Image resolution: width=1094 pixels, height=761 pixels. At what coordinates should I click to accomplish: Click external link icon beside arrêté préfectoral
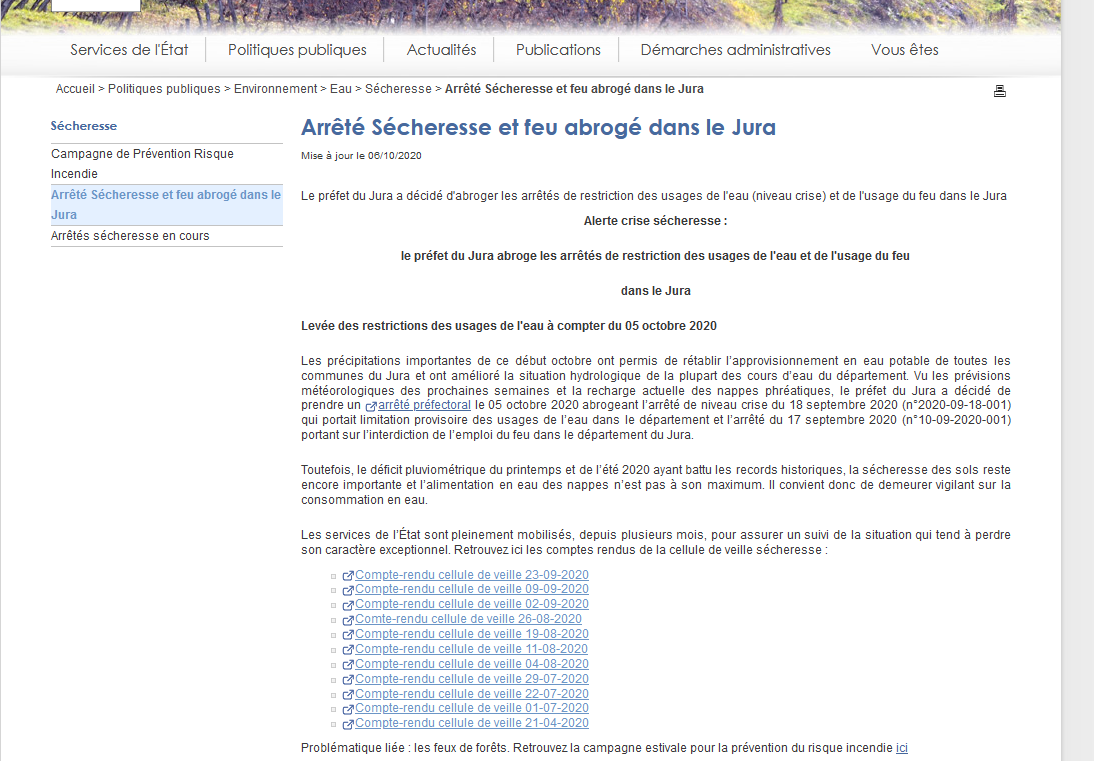pyautogui.click(x=371, y=406)
